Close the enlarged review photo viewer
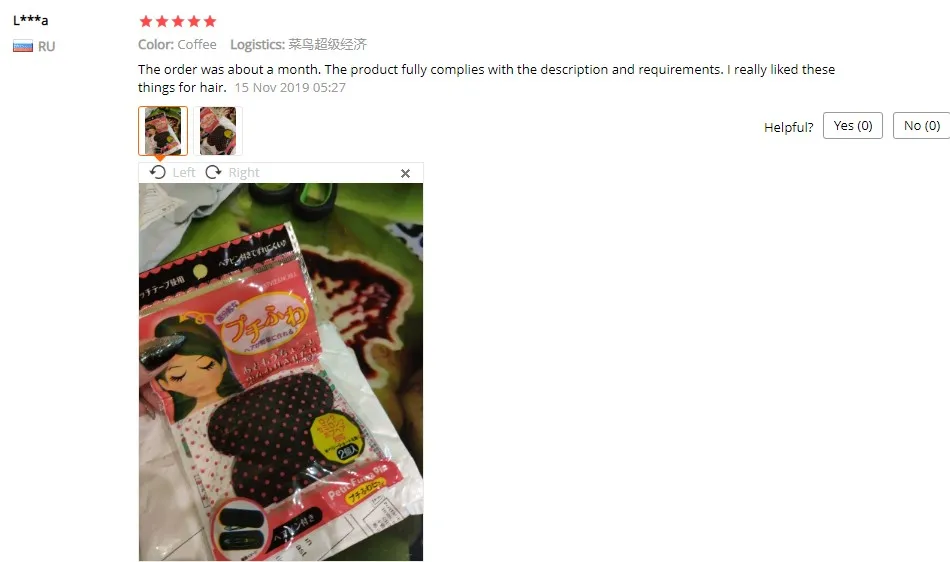 tap(405, 173)
